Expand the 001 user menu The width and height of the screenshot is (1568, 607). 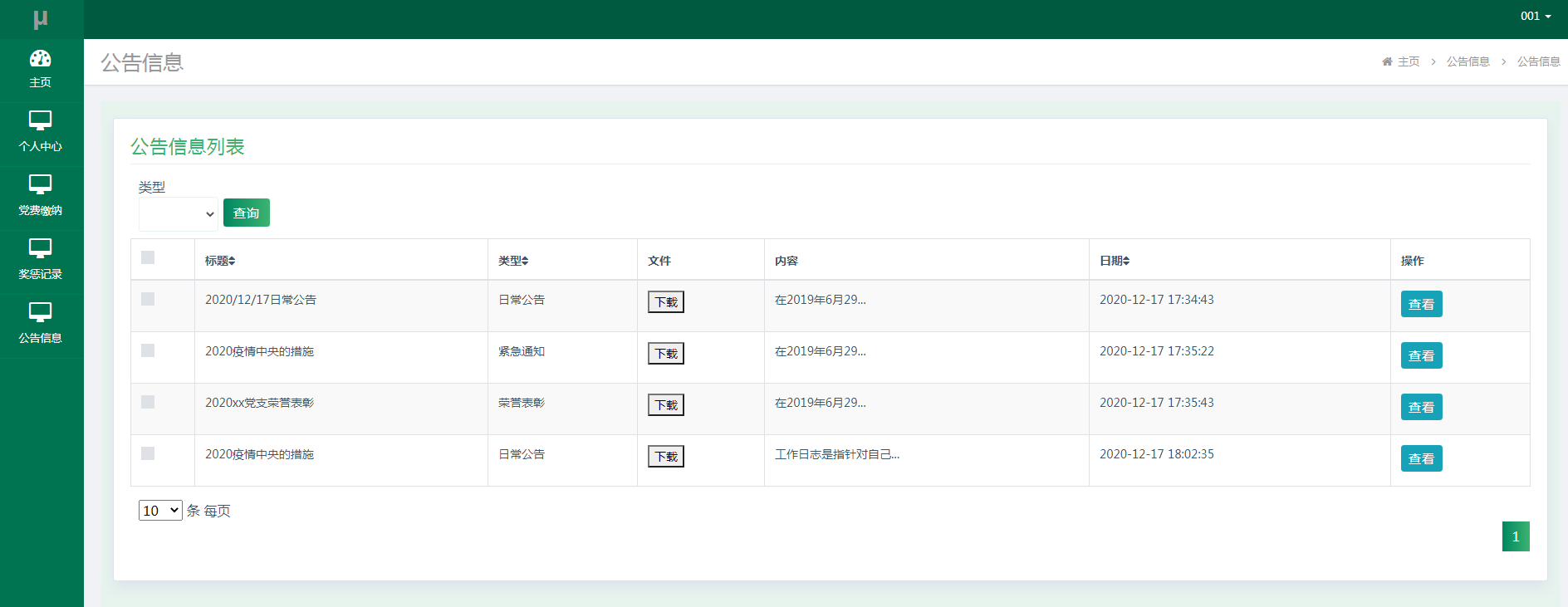1536,16
